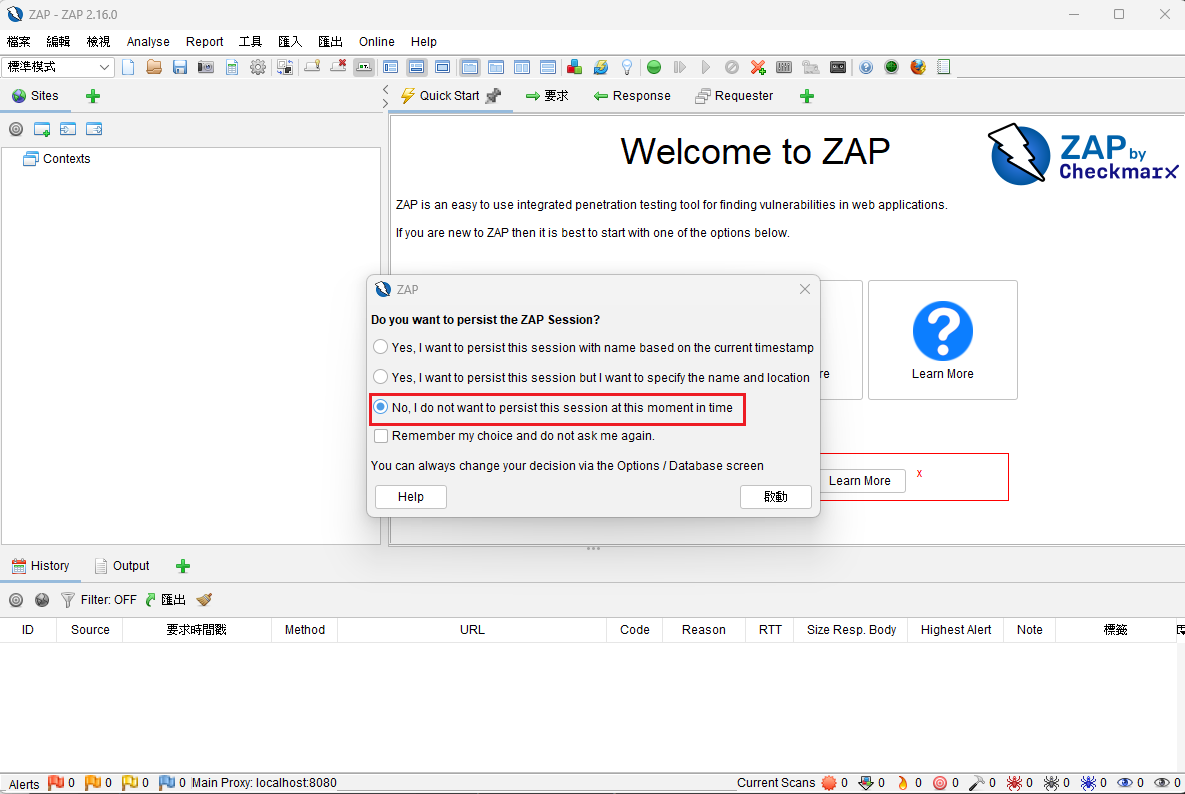Click the 啟動 button to start

776,496
